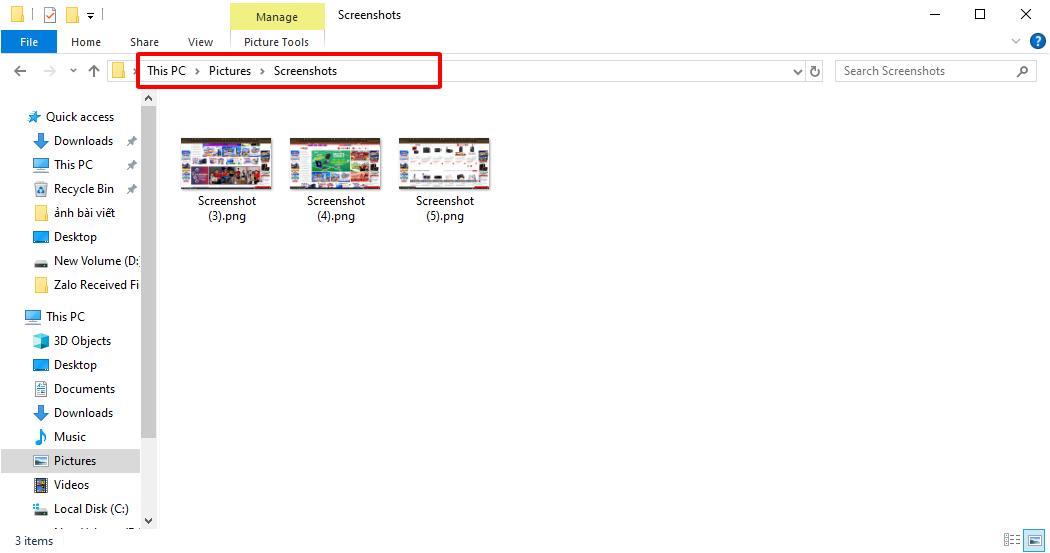Select Music folder in sidebar
Screen dimensions: 1050x553
(70, 437)
